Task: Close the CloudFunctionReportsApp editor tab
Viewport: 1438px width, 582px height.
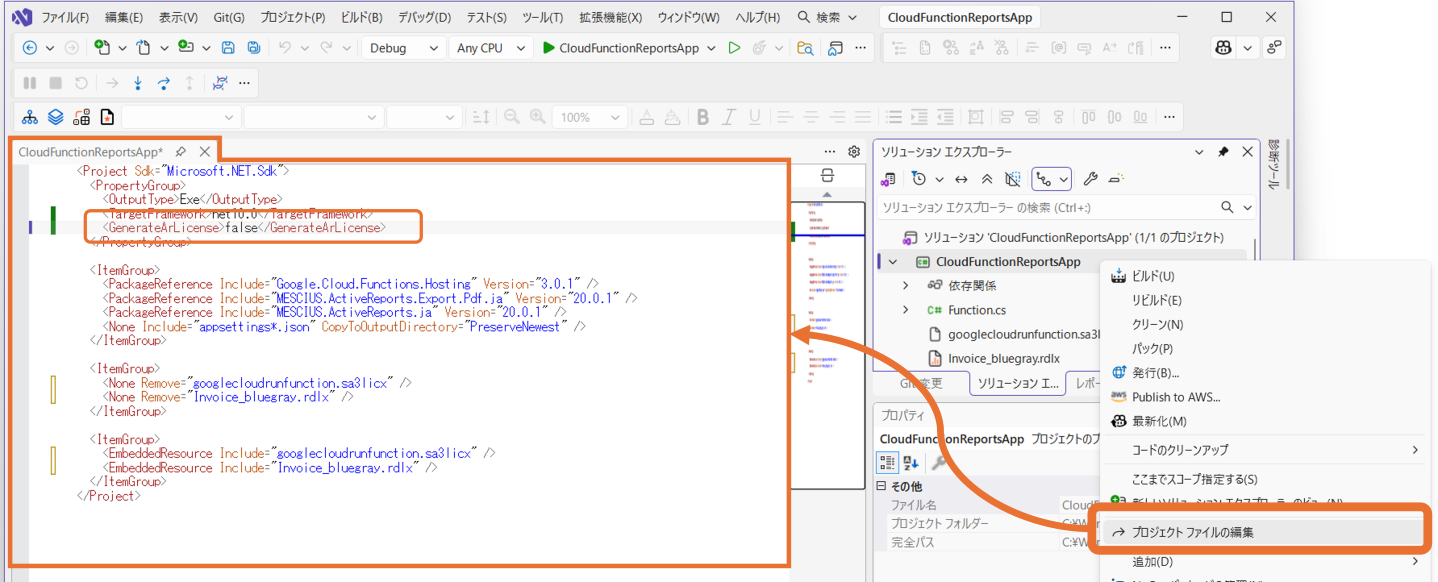Action: [x=204, y=152]
